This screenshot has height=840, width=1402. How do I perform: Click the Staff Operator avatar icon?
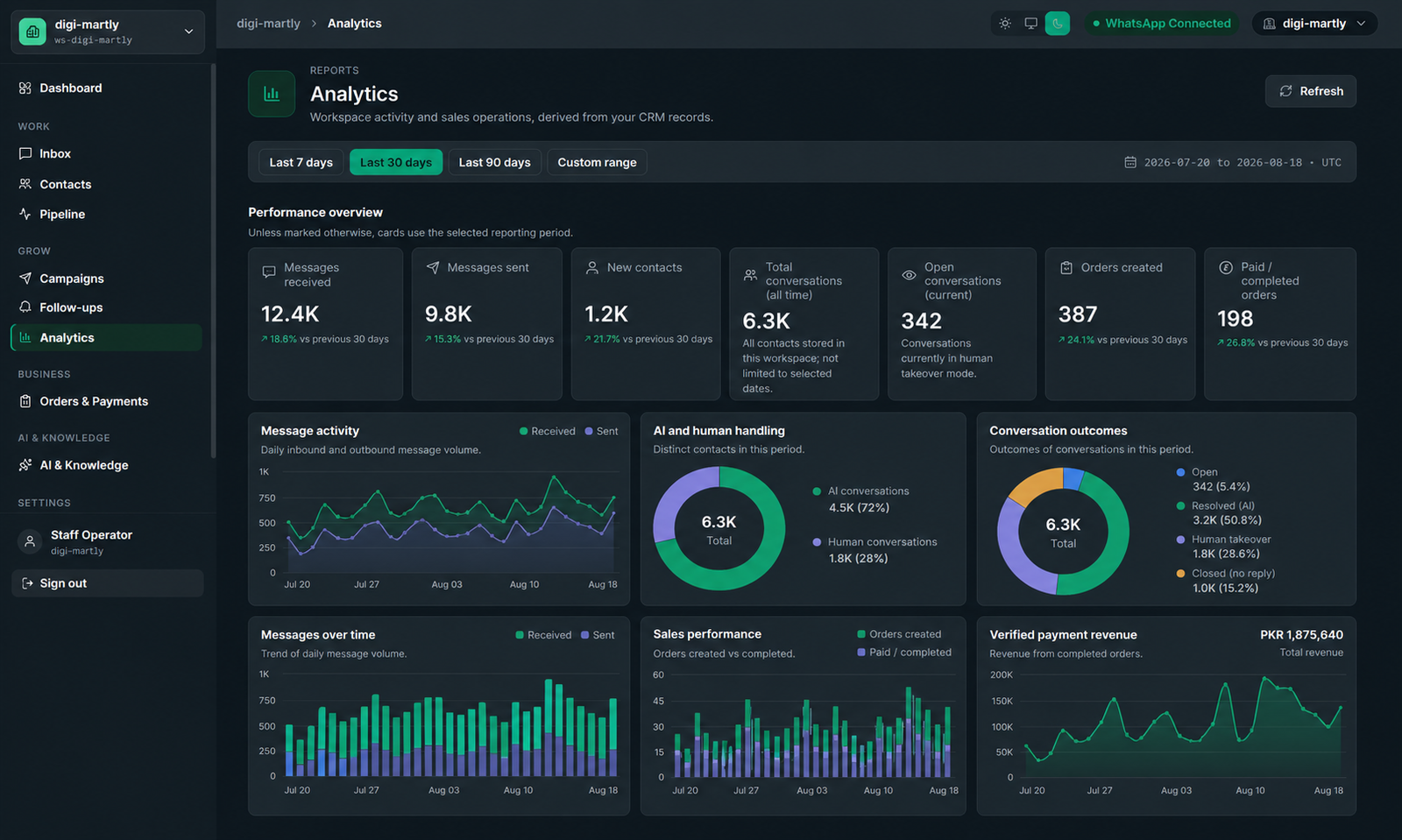pos(30,541)
